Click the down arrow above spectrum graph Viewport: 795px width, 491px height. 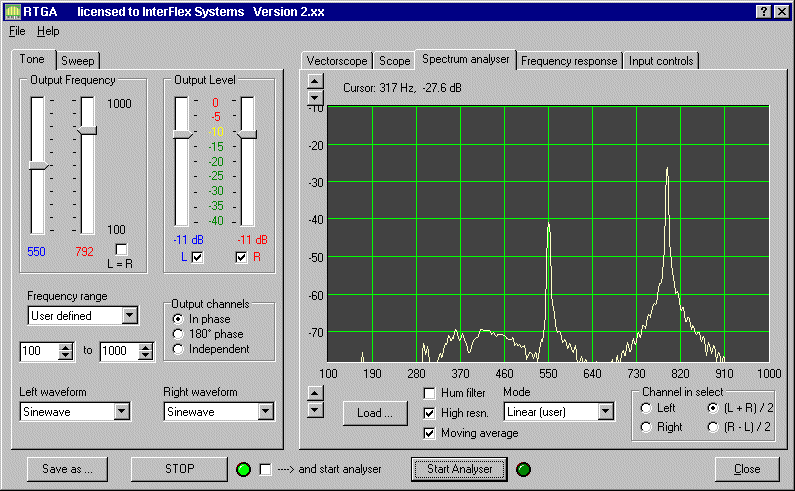pyautogui.click(x=315, y=97)
